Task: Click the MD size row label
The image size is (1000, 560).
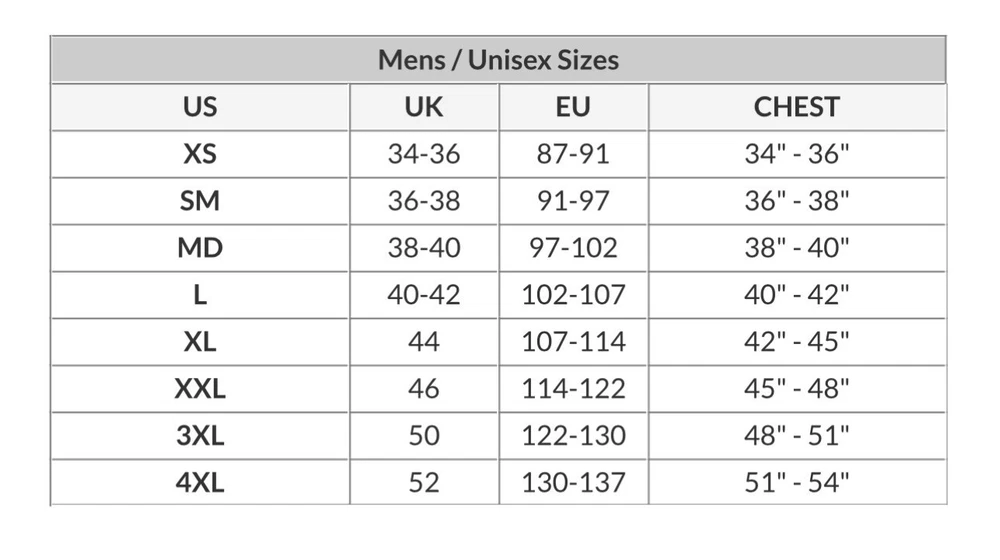Action: tap(200, 248)
